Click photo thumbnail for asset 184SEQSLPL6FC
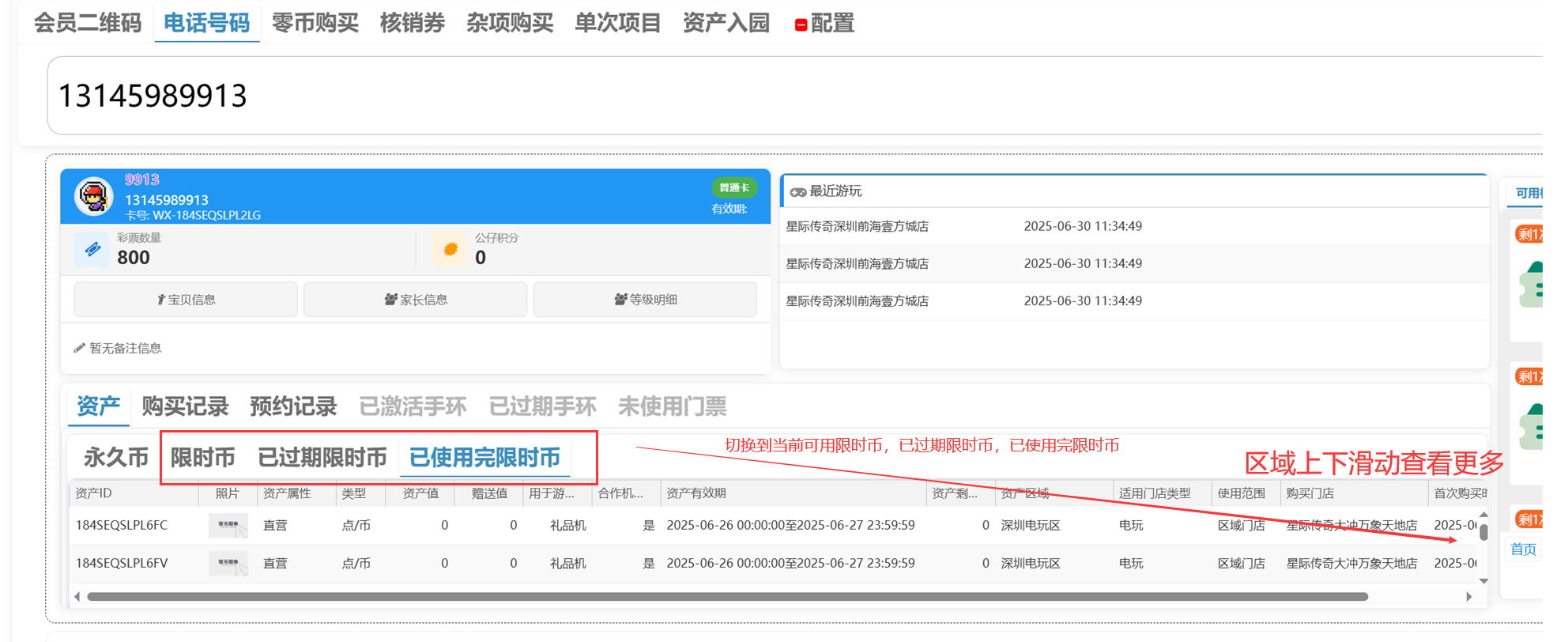 pos(228,525)
